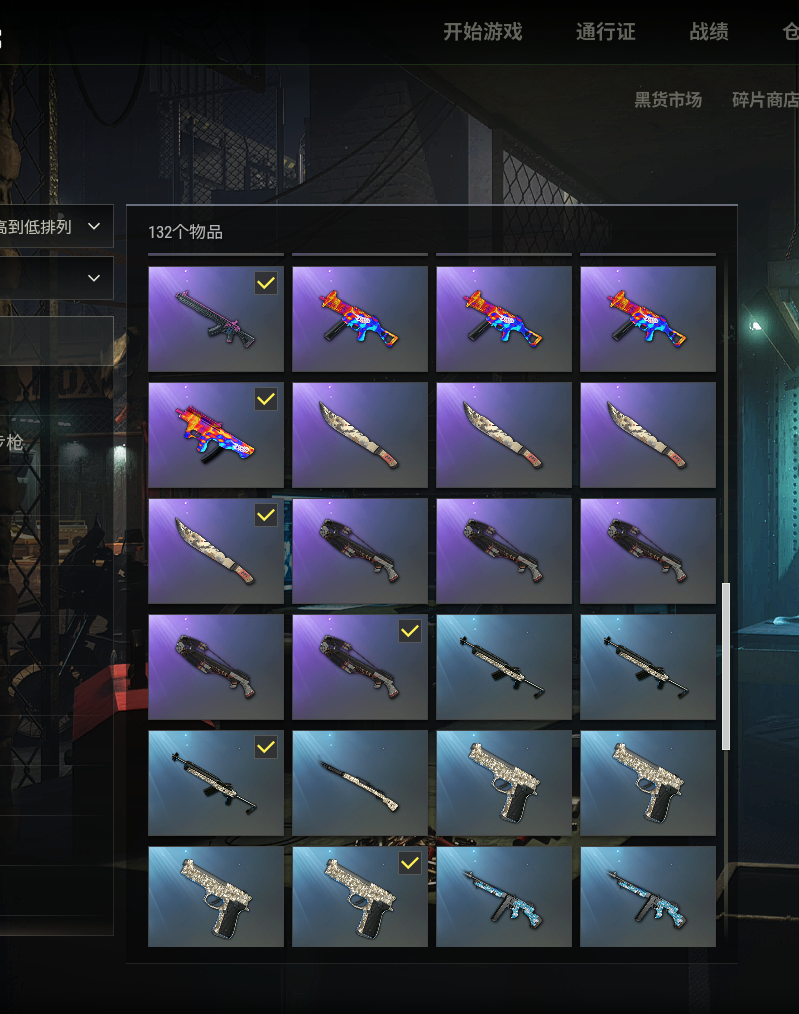Go to the 通行证 pass page
The height and width of the screenshot is (1014, 799).
(606, 31)
